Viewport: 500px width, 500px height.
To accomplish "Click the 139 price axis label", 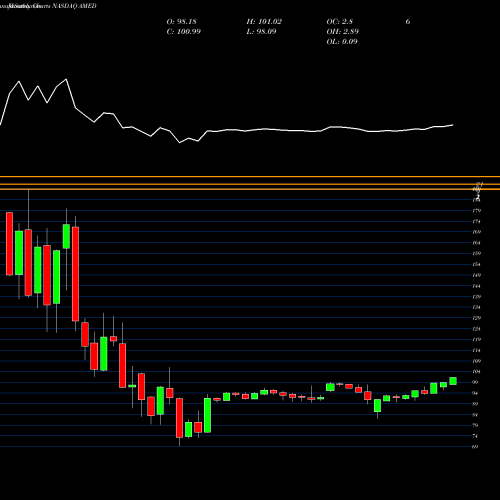I will point(477,297).
